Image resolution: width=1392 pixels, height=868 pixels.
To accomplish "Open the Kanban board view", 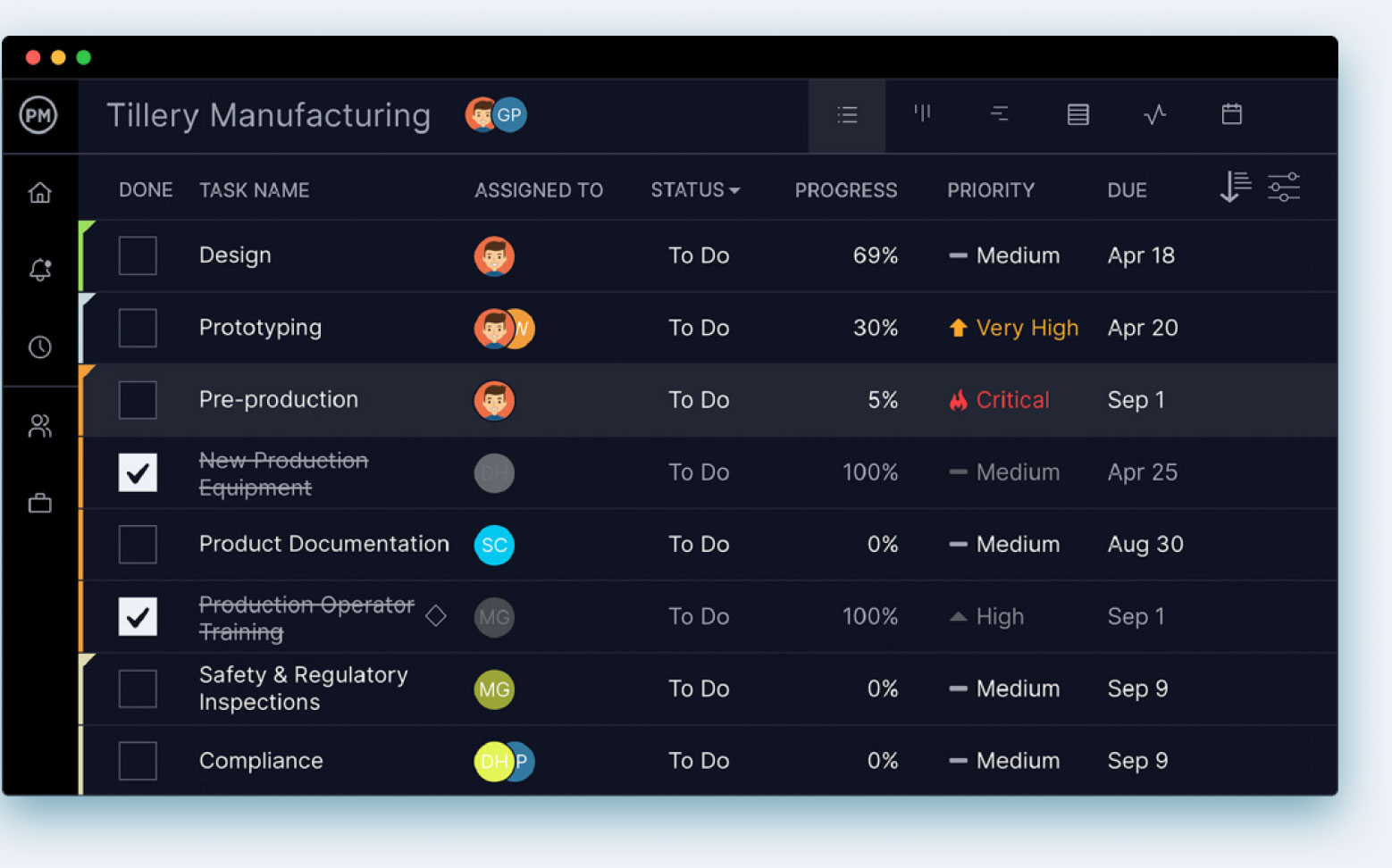I will [923, 114].
